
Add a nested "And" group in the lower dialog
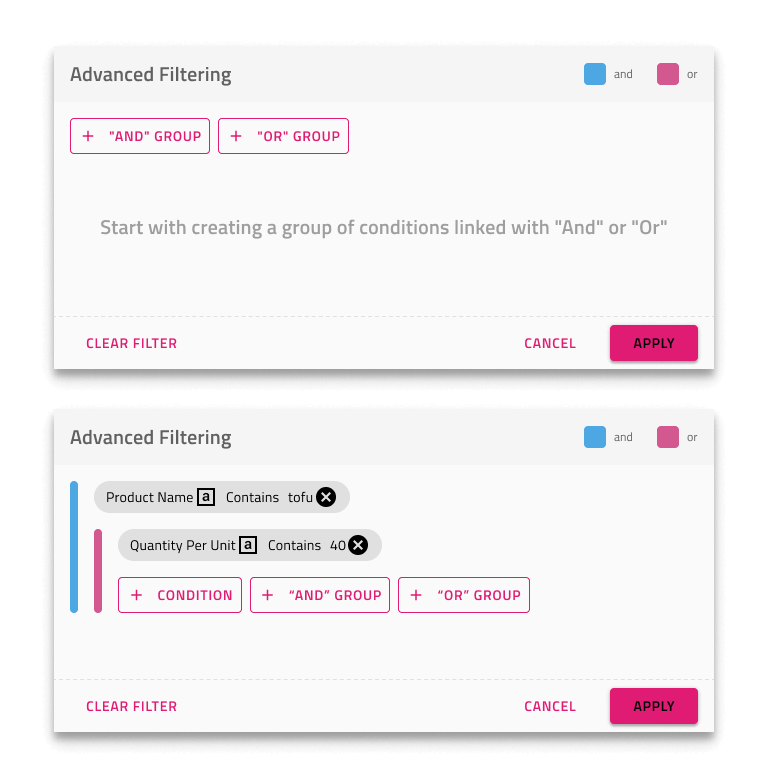point(320,595)
